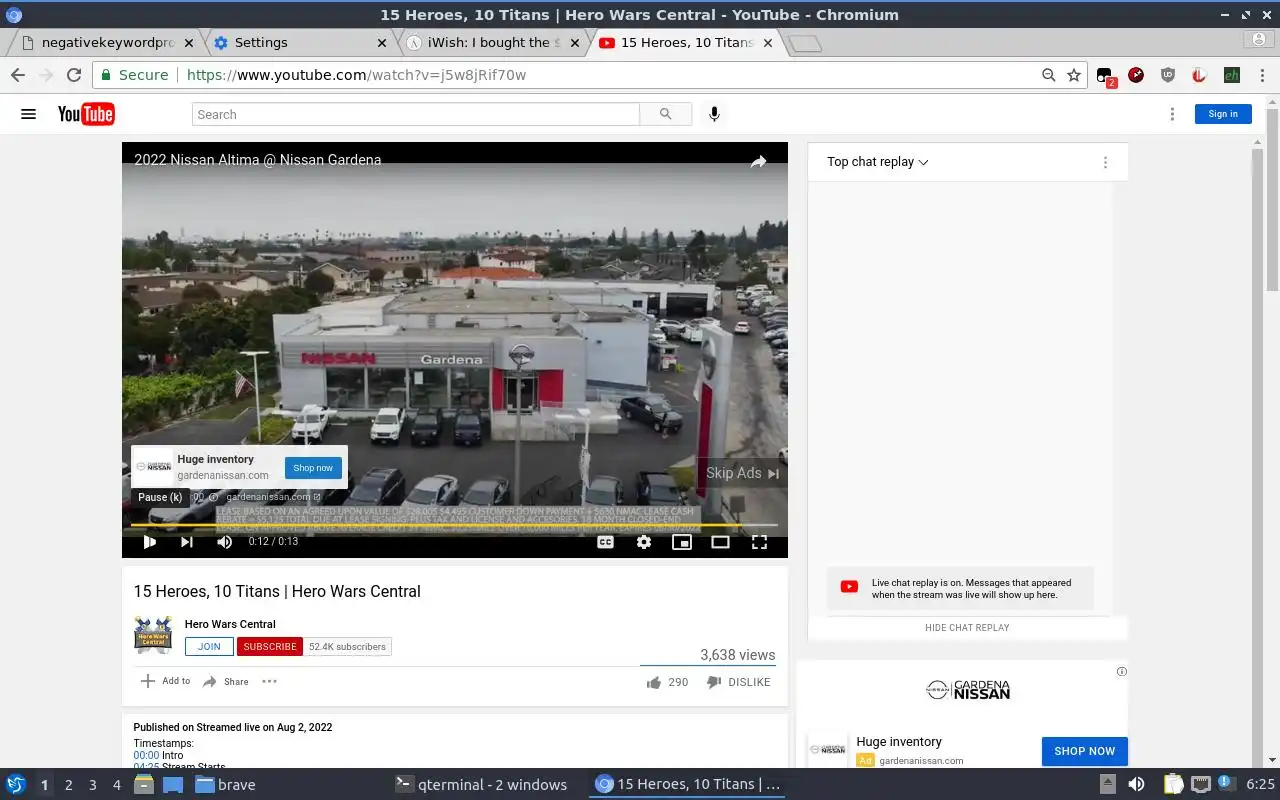Image resolution: width=1280 pixels, height=800 pixels.
Task: Skip to next video in player
Action: [187, 542]
